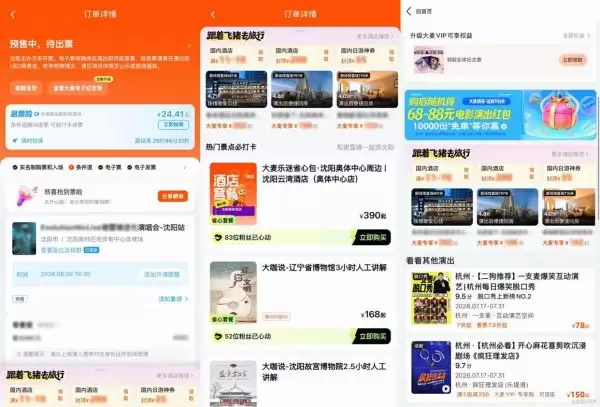Tap the heart icon beside 83位粉丝已心动
Image resolution: width=600 pixels, height=407 pixels.
(218, 238)
